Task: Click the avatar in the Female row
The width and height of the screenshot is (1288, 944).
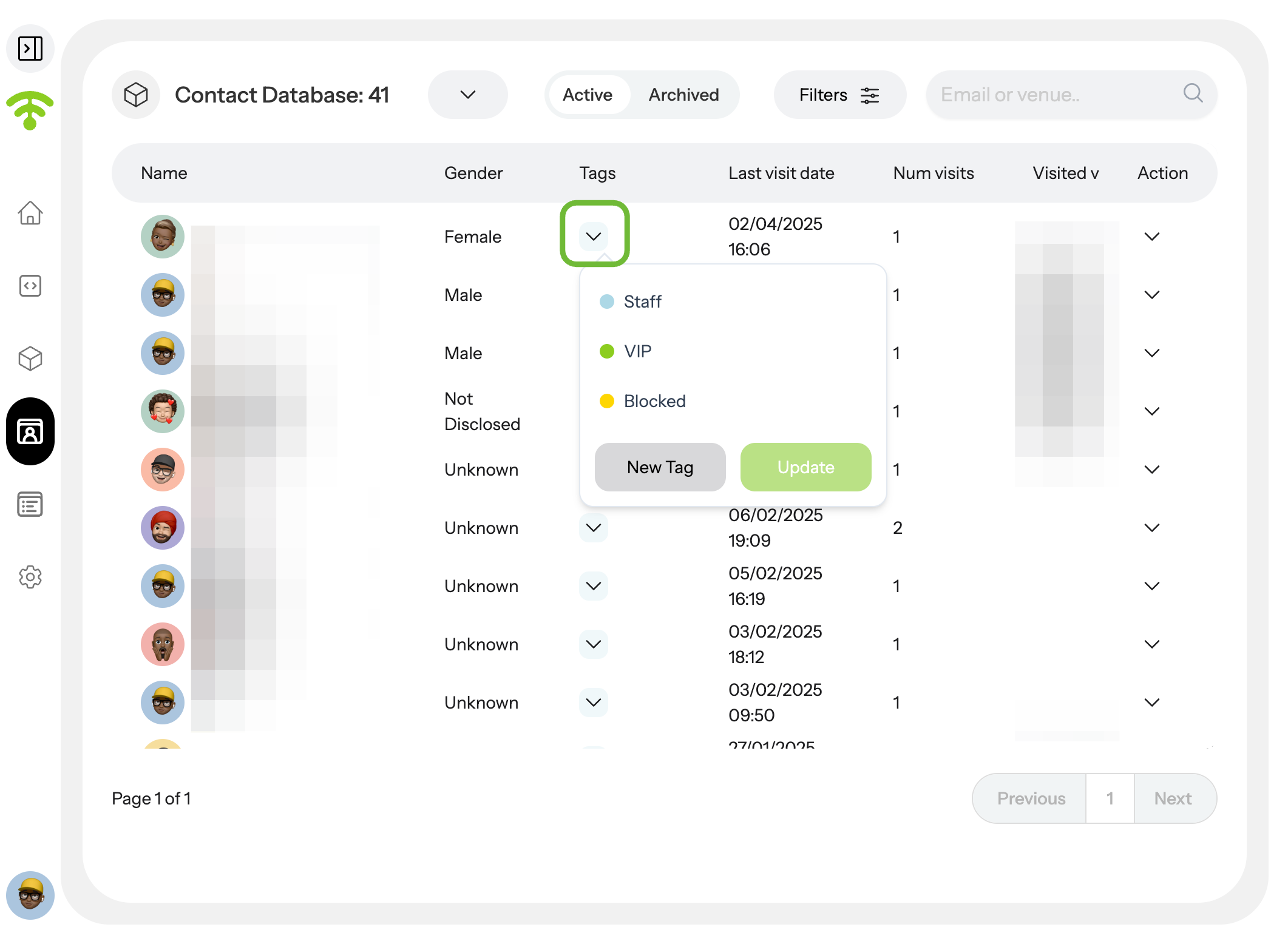Action: click(163, 237)
